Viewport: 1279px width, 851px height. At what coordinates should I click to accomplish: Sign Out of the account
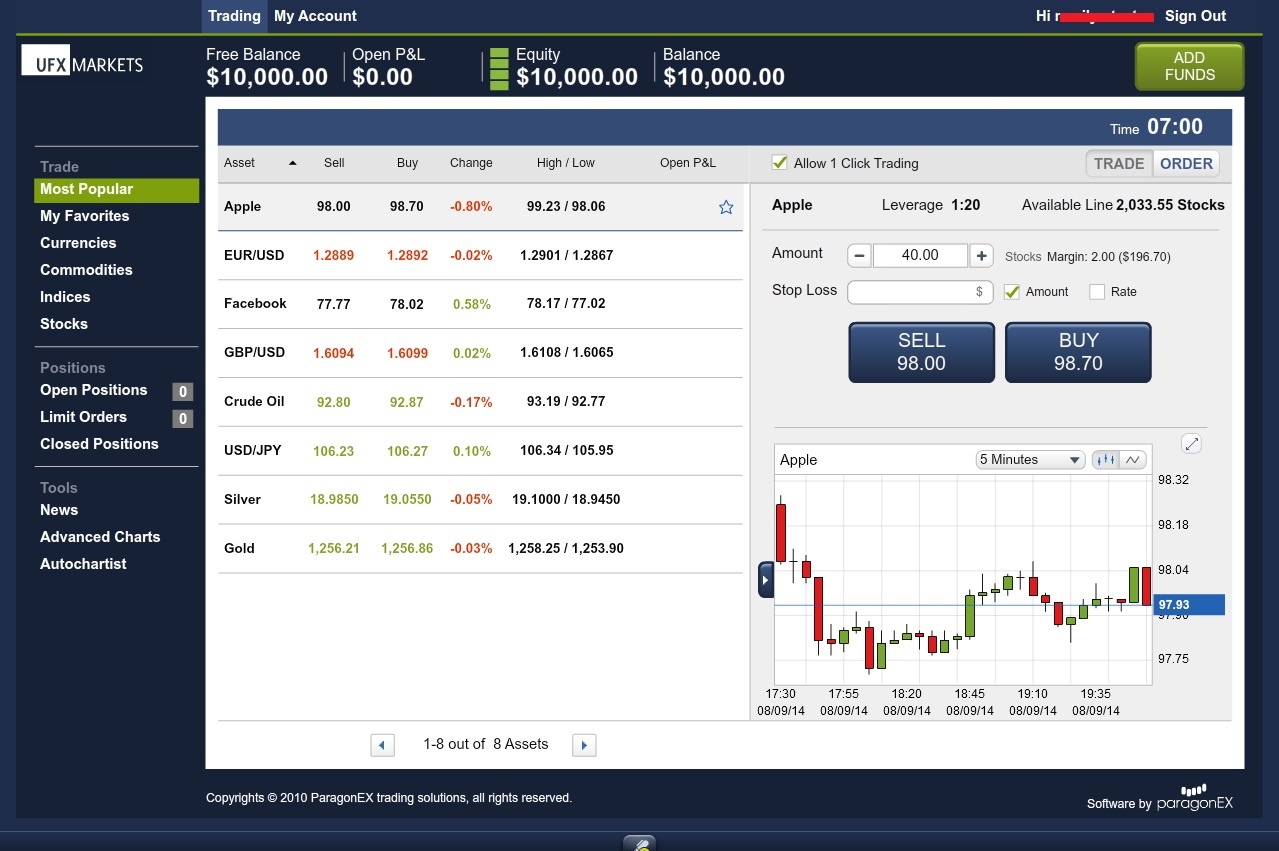point(1195,16)
